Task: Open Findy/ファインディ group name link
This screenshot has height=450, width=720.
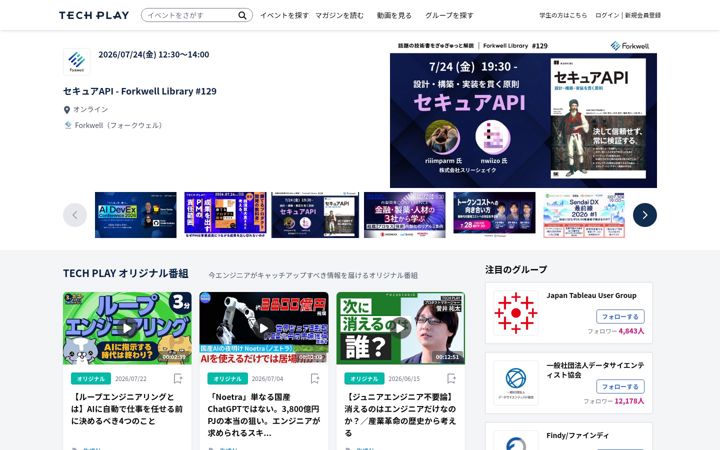Action: [577, 435]
